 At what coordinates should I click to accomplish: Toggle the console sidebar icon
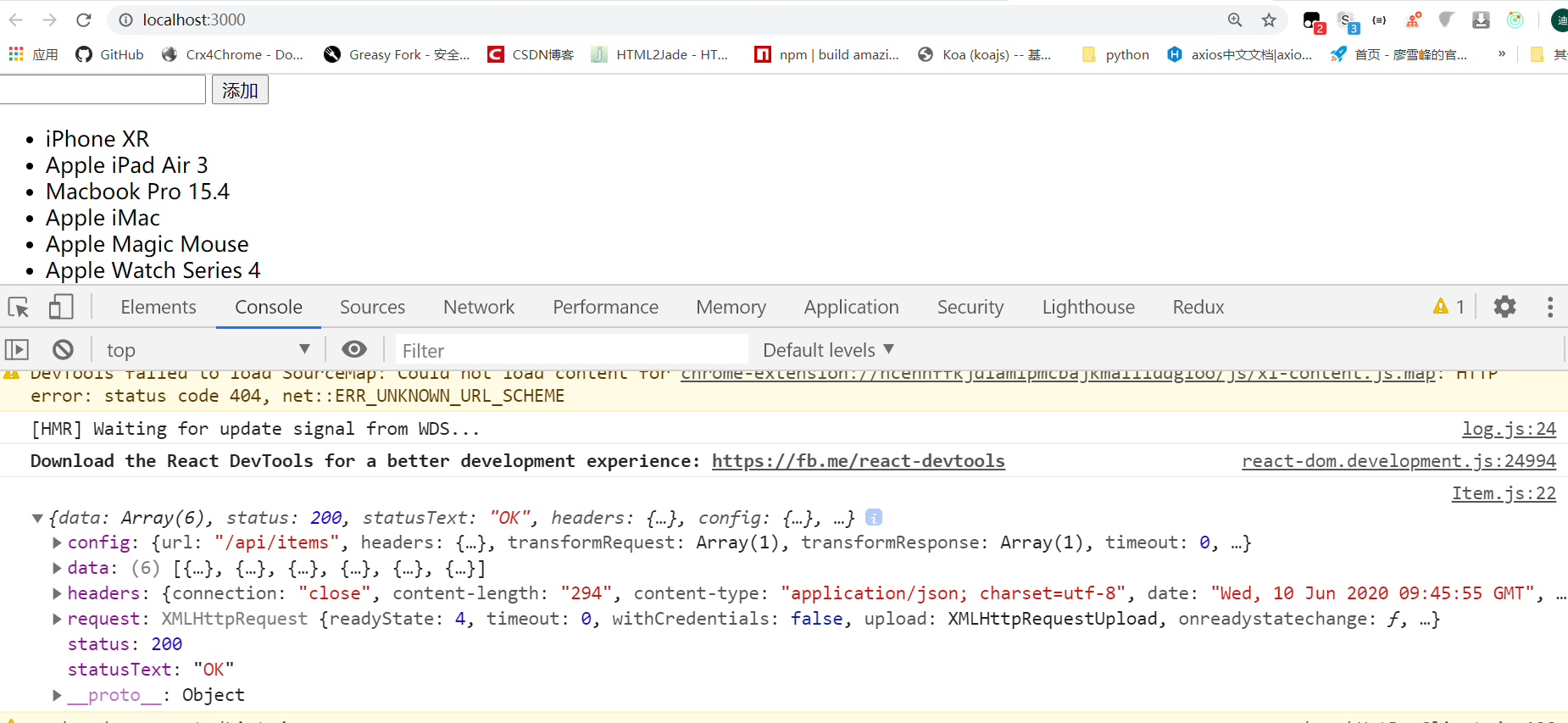click(17, 349)
